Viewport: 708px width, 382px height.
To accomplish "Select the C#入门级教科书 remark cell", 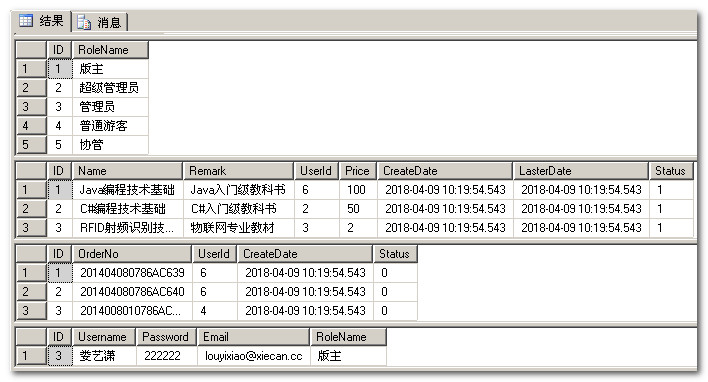I will pos(239,209).
